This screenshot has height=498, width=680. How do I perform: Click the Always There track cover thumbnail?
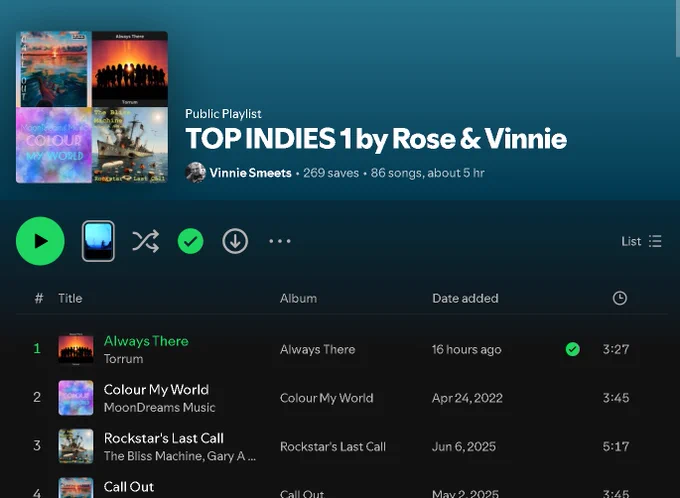click(x=76, y=349)
